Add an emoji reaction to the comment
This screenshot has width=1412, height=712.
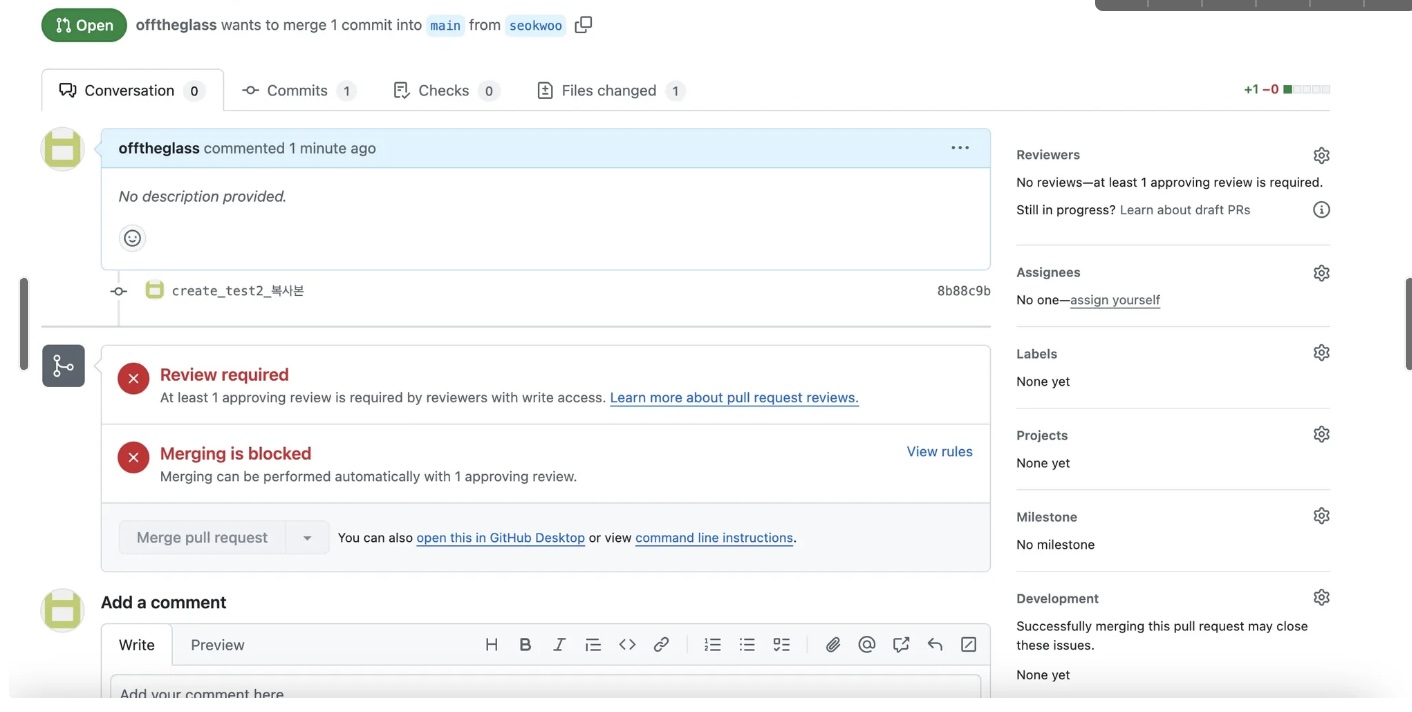point(132,238)
